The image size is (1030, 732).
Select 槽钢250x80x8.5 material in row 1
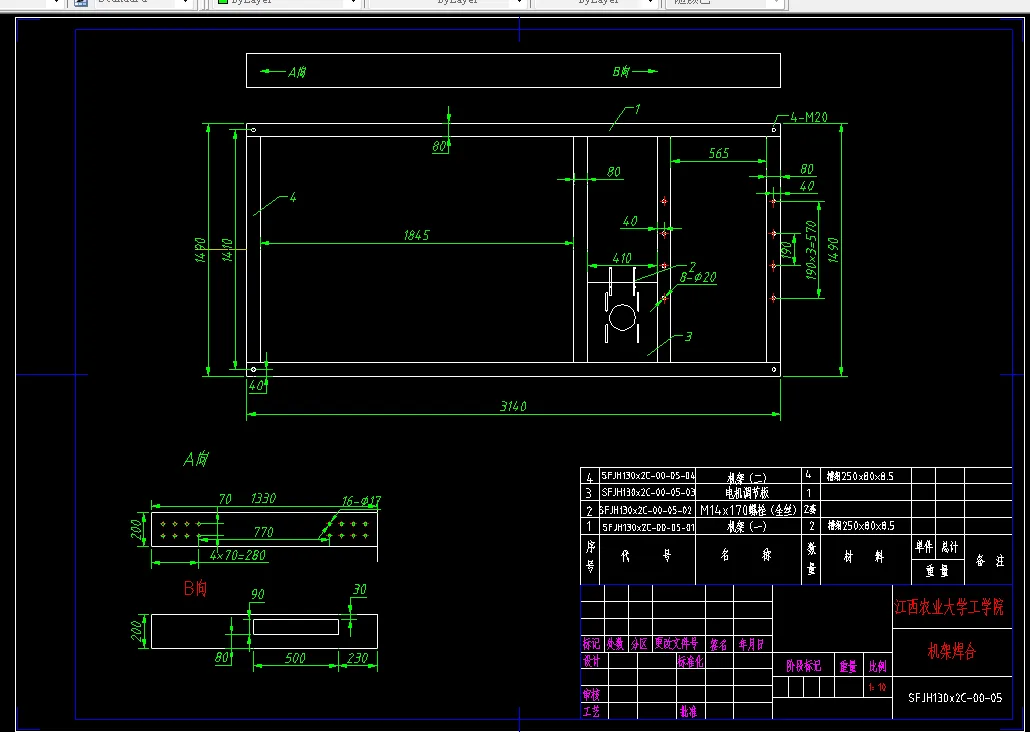click(x=861, y=526)
